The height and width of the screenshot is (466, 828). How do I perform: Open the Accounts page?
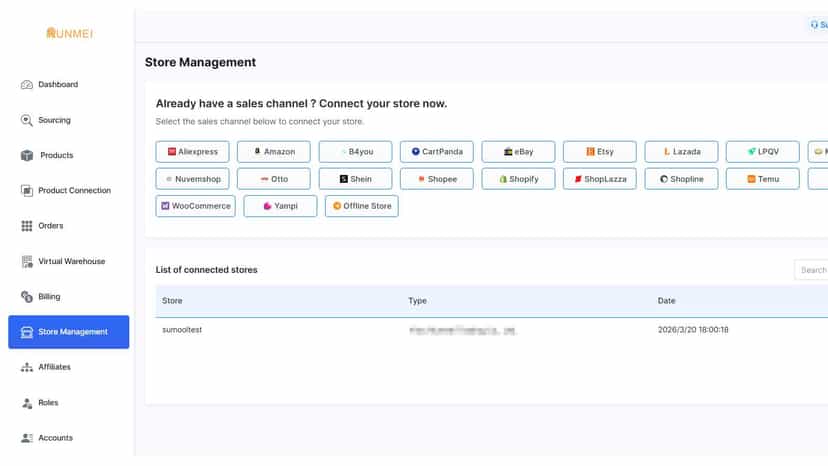coord(55,438)
